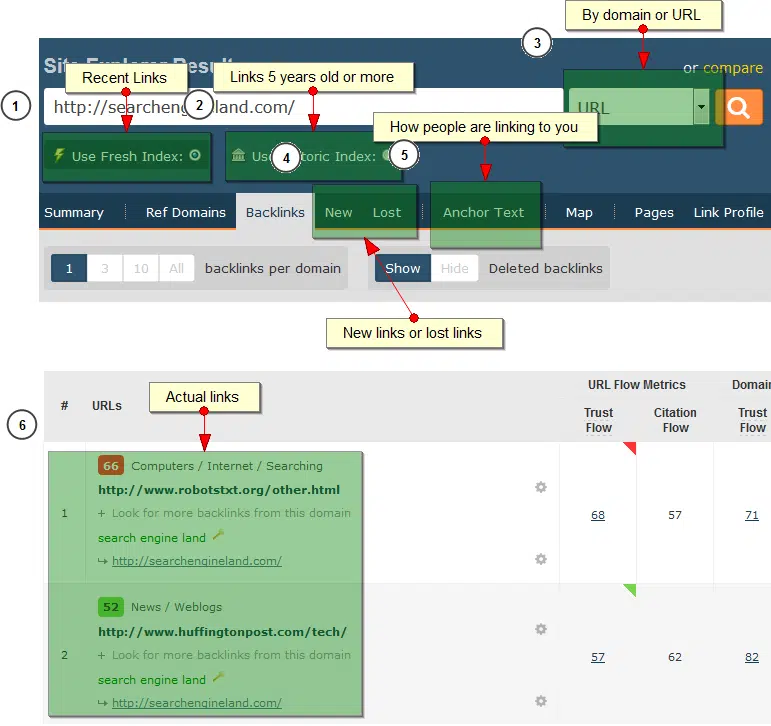
Task: Click the gear icon beside huffingtonpost.com URL
Action: pos(541,629)
